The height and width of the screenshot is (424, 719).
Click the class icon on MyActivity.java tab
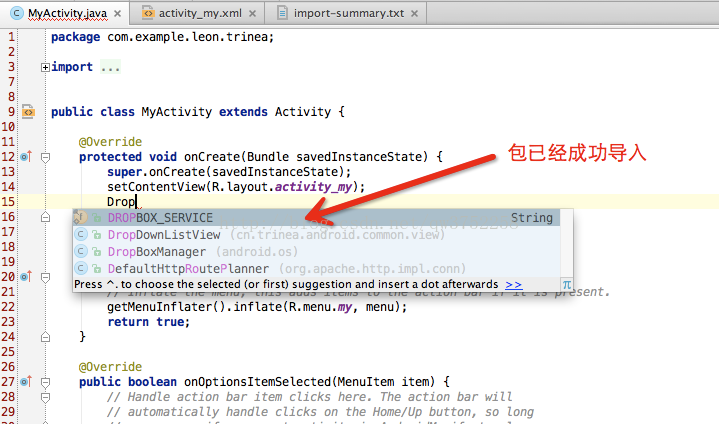pyautogui.click(x=17, y=13)
